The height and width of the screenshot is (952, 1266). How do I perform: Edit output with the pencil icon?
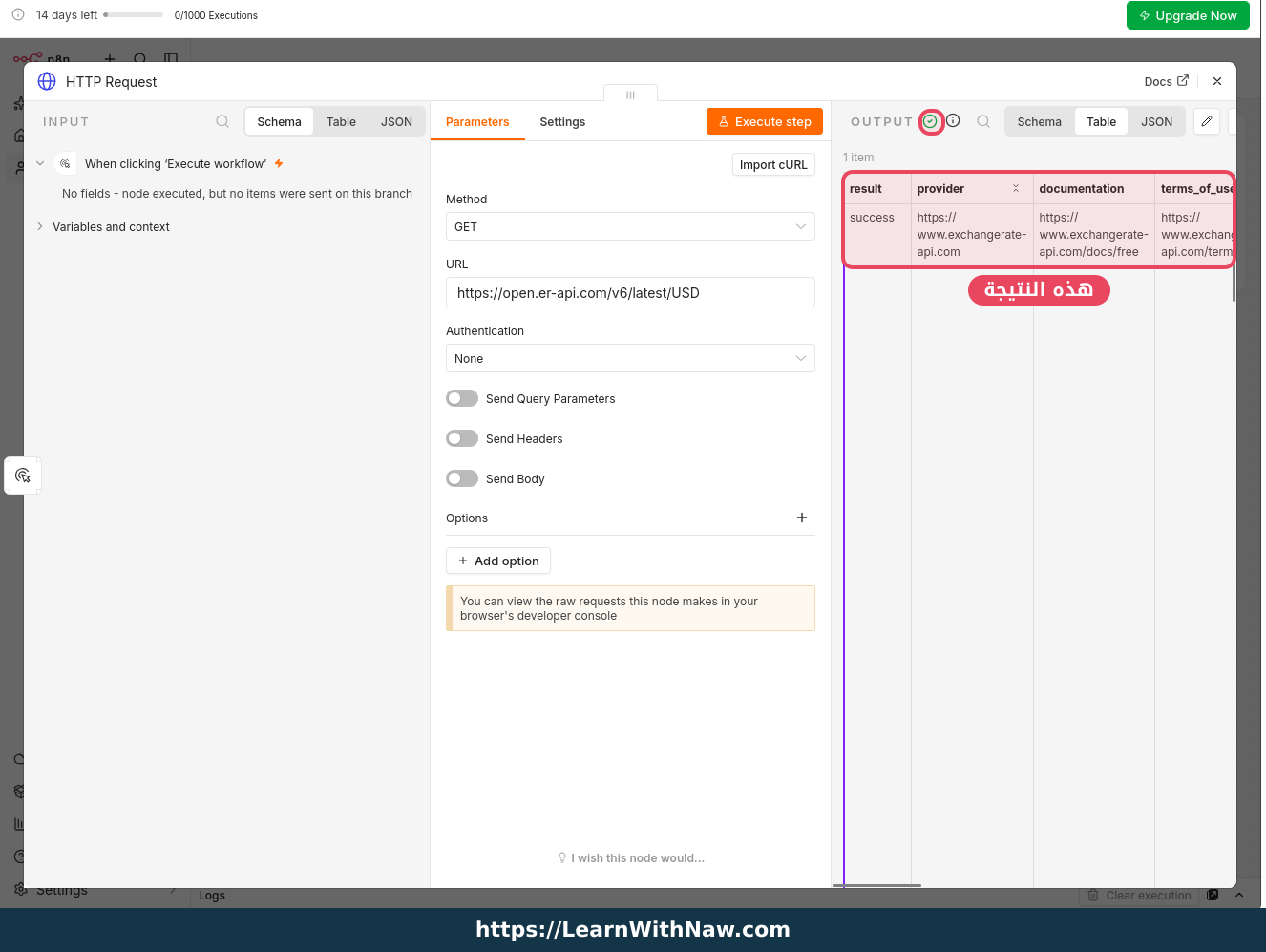pyautogui.click(x=1207, y=121)
